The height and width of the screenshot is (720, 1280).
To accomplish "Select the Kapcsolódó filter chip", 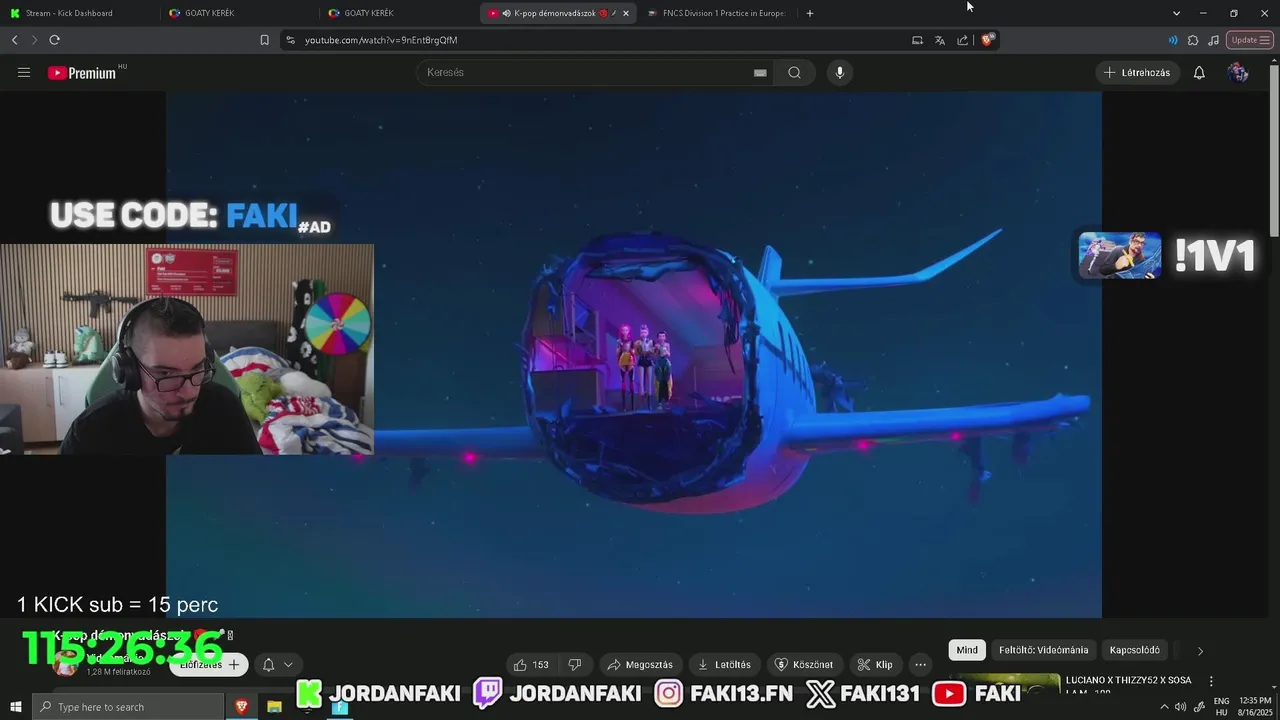I will (x=1135, y=650).
